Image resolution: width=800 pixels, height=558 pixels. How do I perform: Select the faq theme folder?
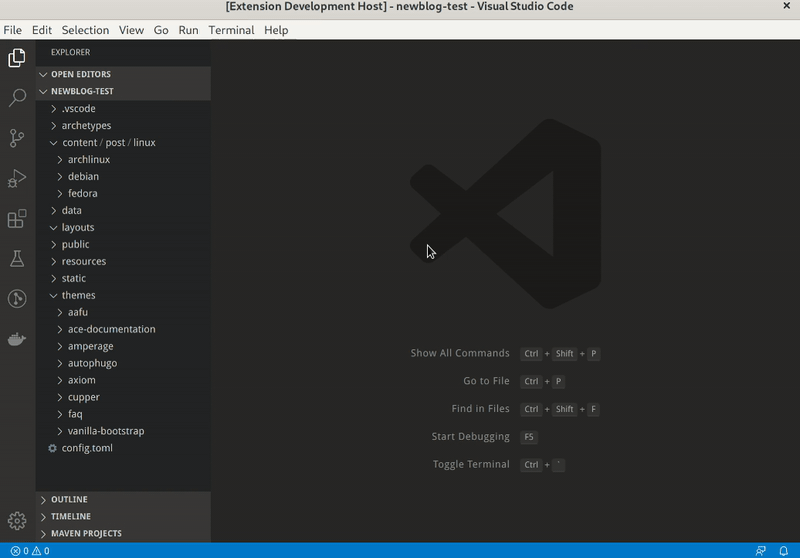point(123,414)
